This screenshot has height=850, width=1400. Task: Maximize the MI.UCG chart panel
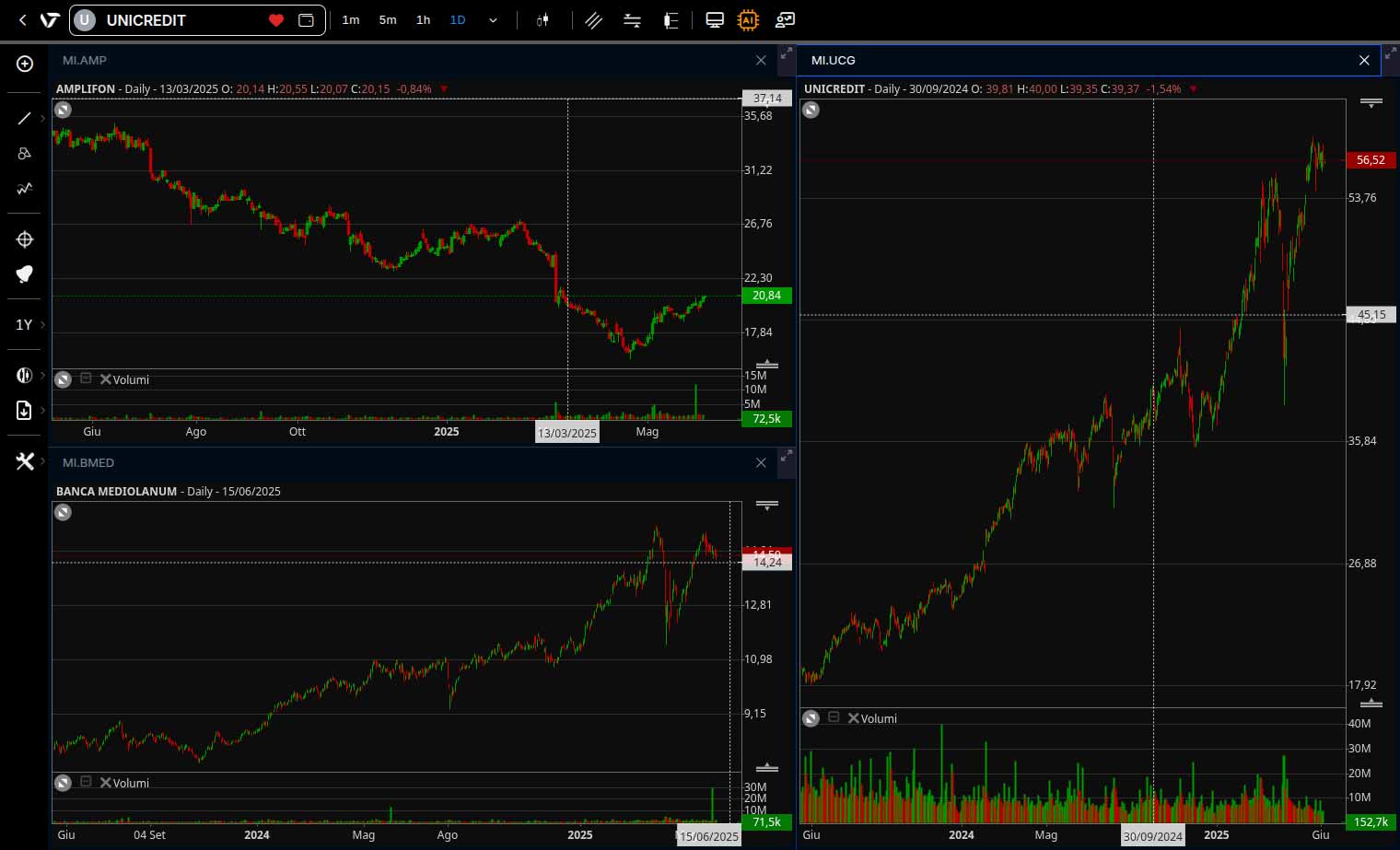(1390, 54)
